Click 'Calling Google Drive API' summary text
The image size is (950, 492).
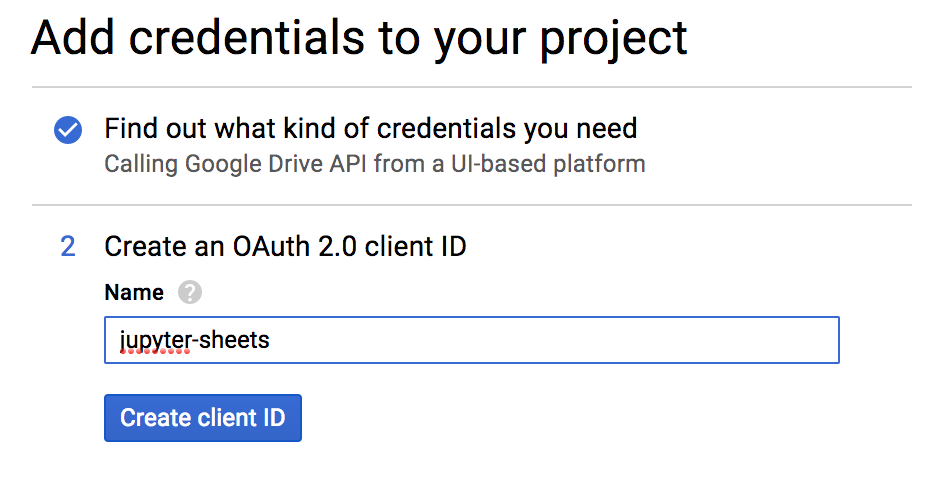pyautogui.click(x=374, y=164)
